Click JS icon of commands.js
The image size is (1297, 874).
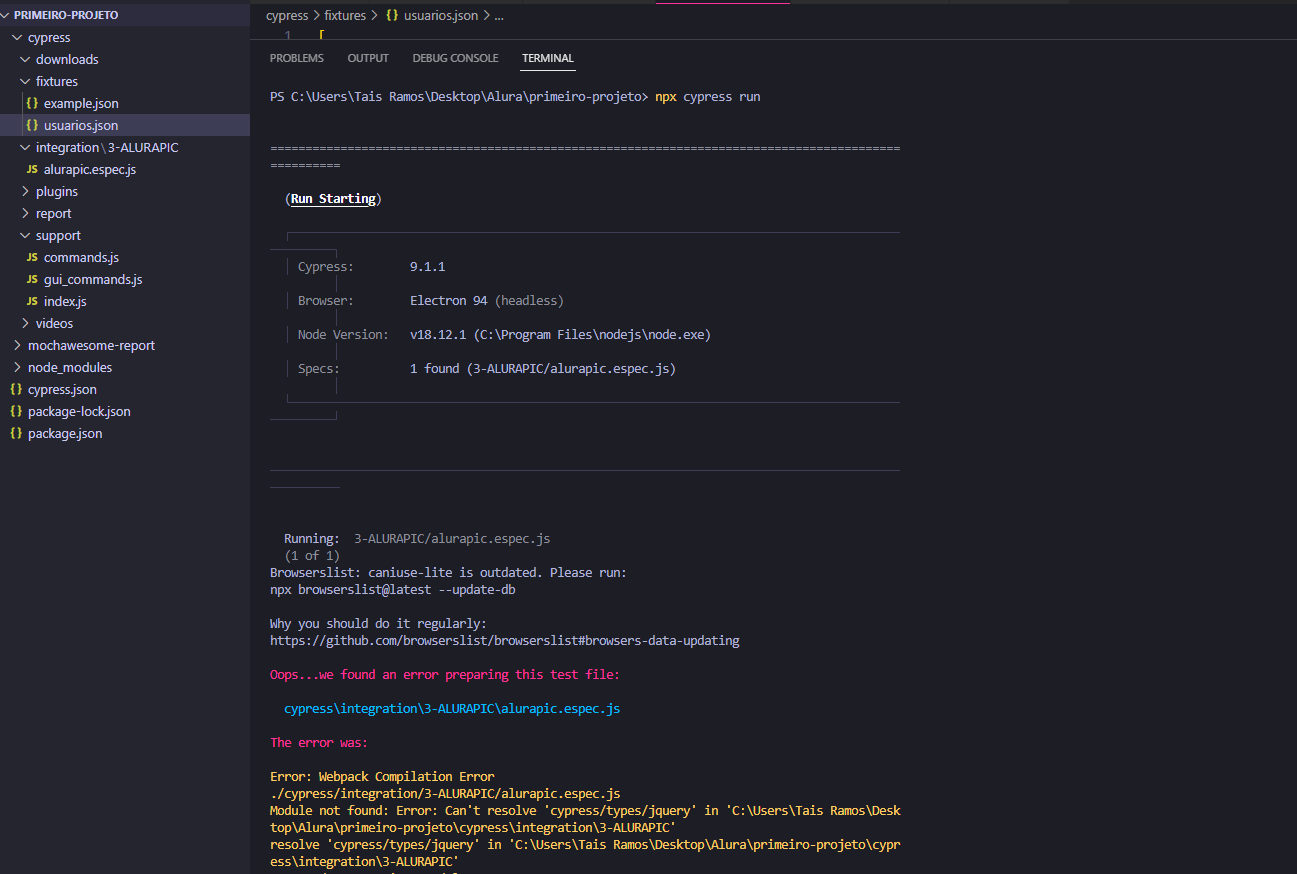[x=33, y=258]
